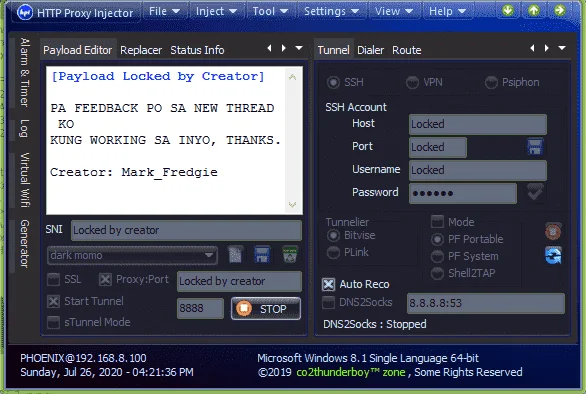This screenshot has width=586, height=394.
Task: Click the HTTP Proxy Injector logo icon
Action: [25, 12]
